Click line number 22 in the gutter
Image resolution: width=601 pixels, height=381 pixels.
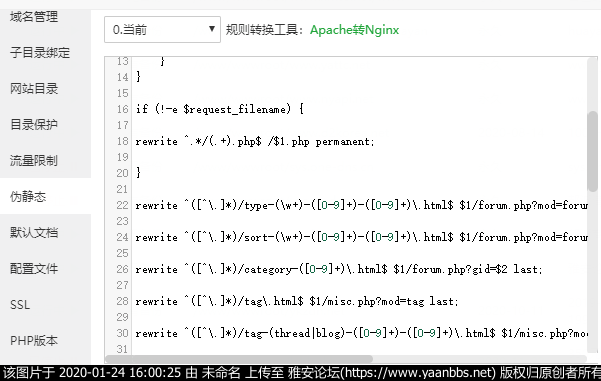(x=122, y=205)
